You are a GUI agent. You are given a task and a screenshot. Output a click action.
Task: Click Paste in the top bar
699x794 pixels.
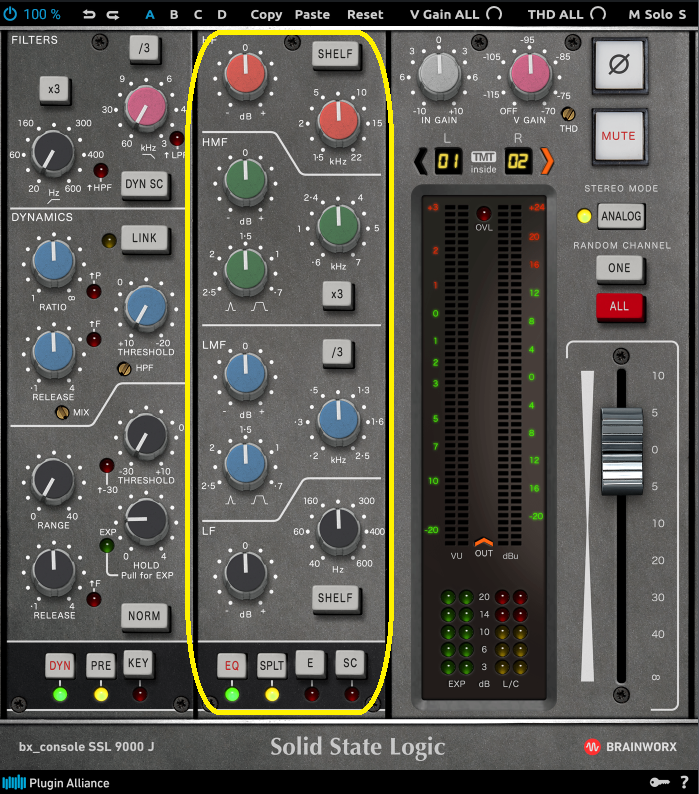(x=312, y=14)
